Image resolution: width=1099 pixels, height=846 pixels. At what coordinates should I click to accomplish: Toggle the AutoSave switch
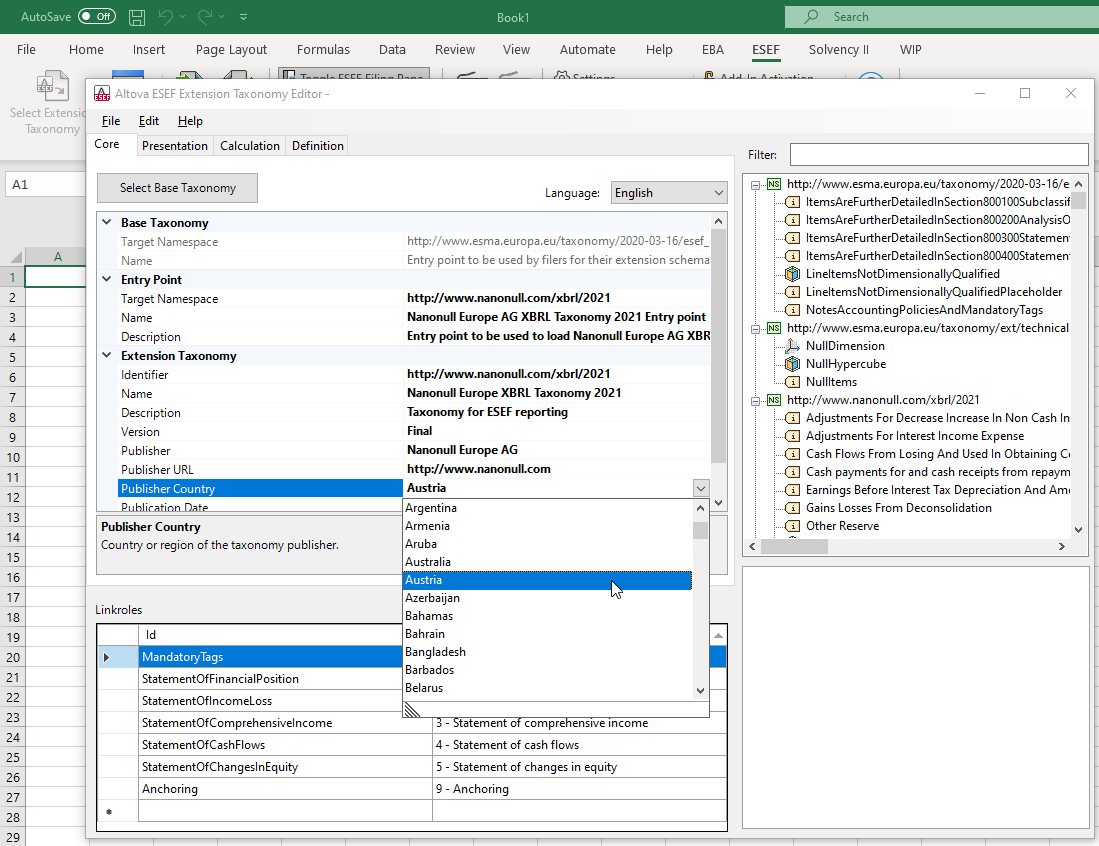coord(96,17)
